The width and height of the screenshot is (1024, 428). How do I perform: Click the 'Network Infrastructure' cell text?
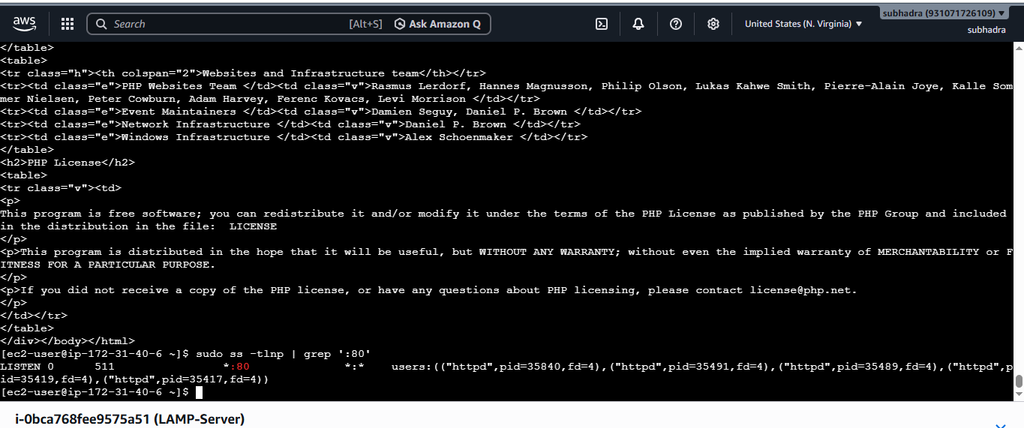(195, 124)
